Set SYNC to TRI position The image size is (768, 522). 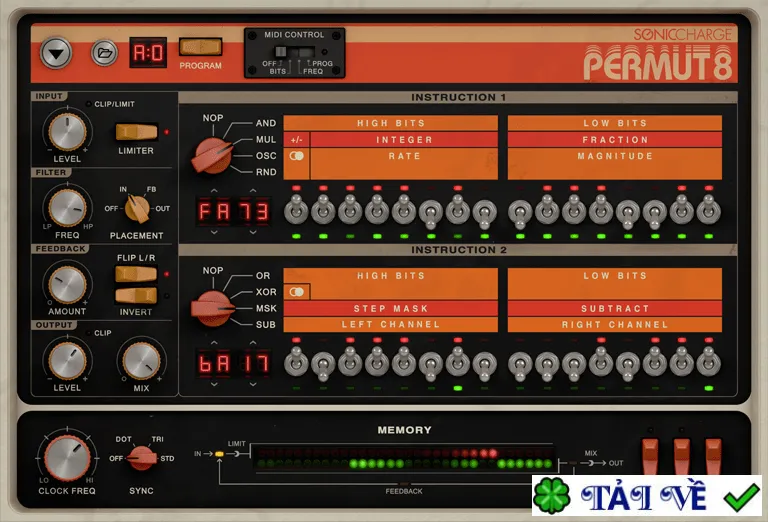[x=157, y=439]
